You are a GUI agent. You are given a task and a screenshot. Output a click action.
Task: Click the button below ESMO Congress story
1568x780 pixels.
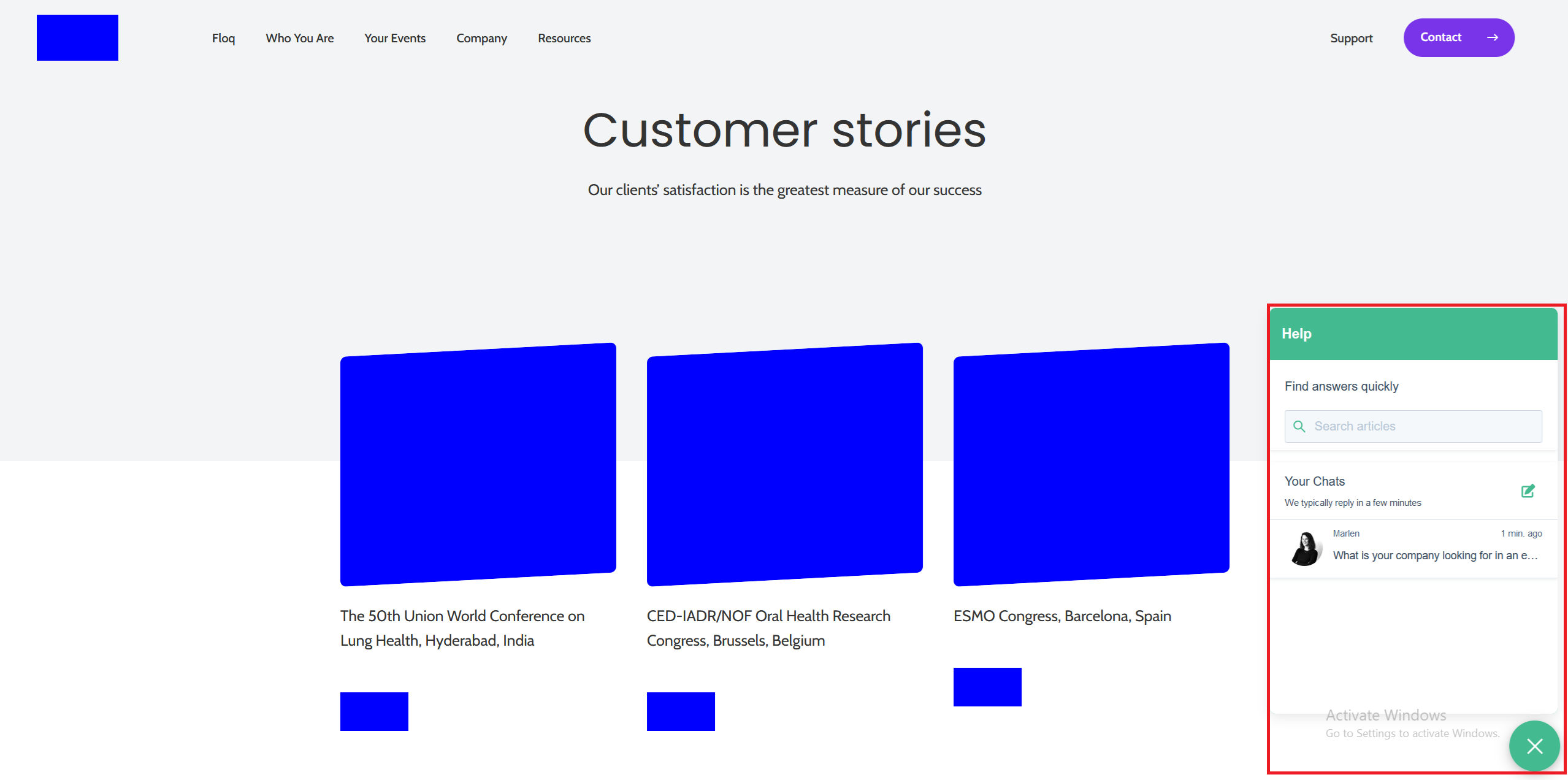point(987,687)
